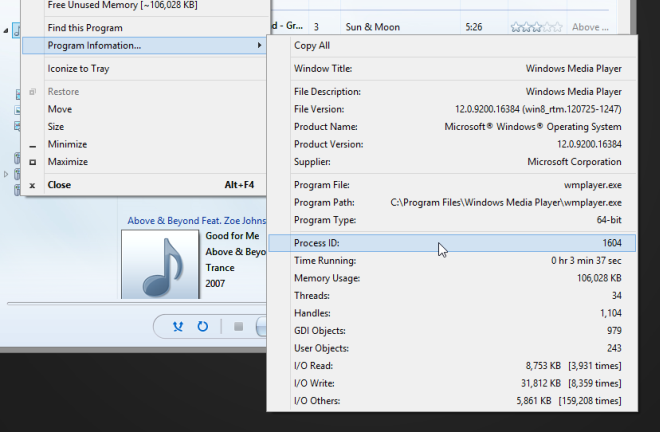The image size is (660, 432).
Task: Open Above & Beyond Feat. Zoe Johnston link
Action: pyautogui.click(x=197, y=221)
